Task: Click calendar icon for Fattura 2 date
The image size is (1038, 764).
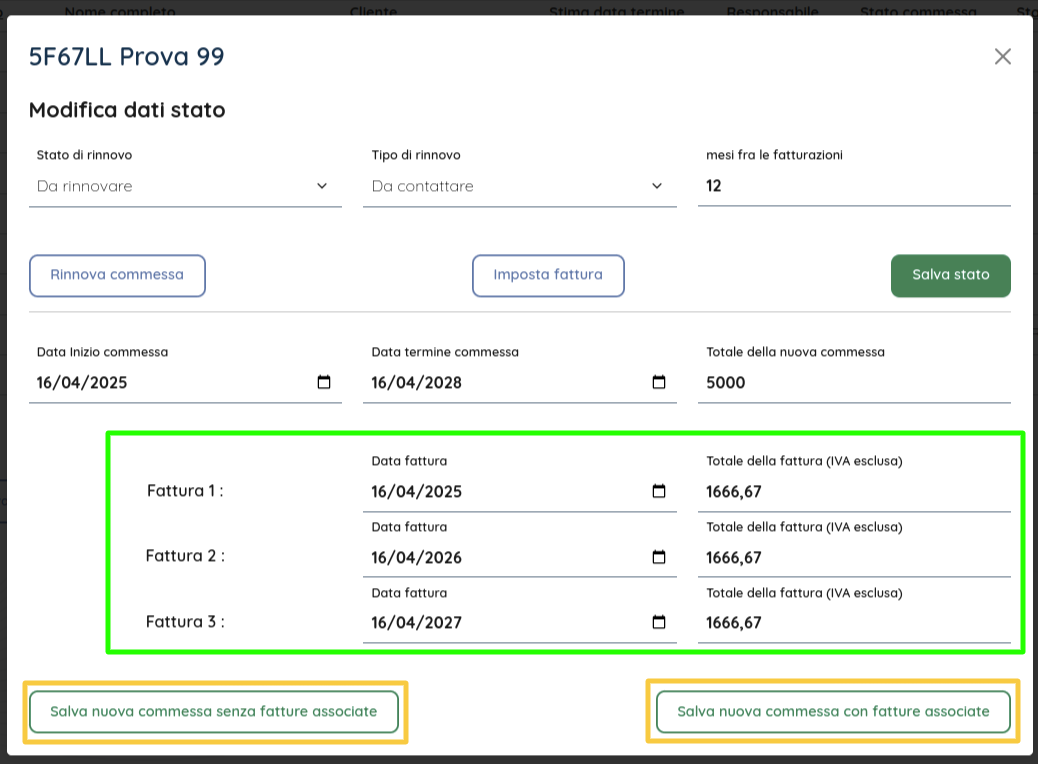Action: [659, 557]
